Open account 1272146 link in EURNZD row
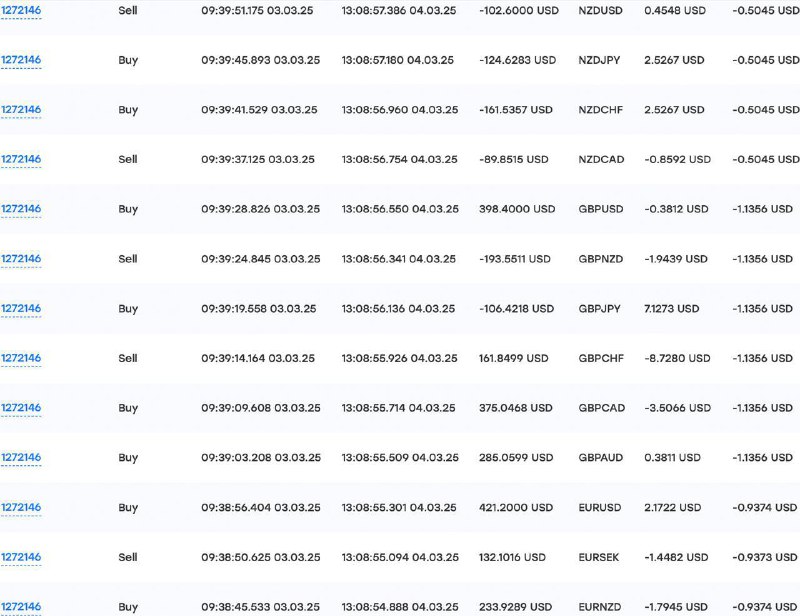Screen dimensions: 800x616 tap(21, 607)
